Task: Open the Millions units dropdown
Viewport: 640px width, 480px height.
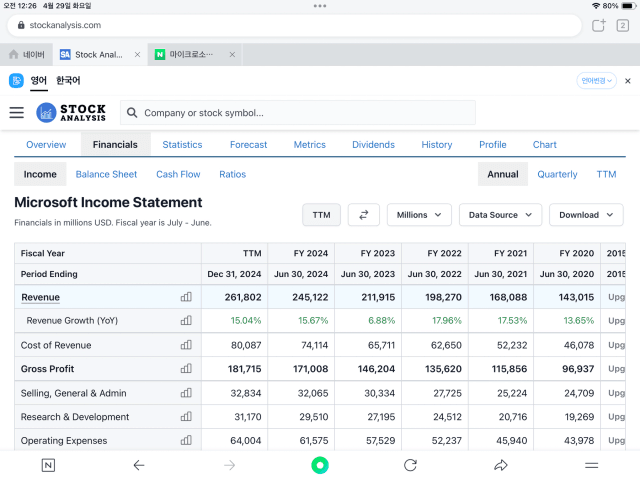Action: point(419,215)
